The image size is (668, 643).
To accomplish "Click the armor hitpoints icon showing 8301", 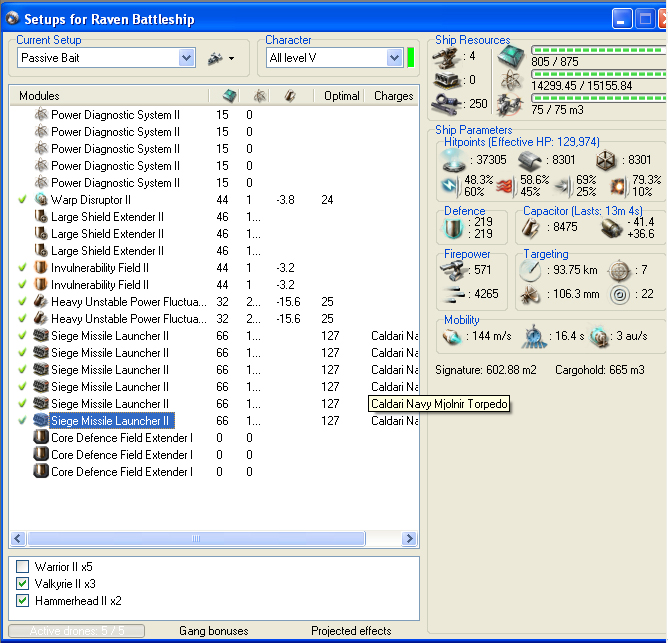I will (530, 161).
